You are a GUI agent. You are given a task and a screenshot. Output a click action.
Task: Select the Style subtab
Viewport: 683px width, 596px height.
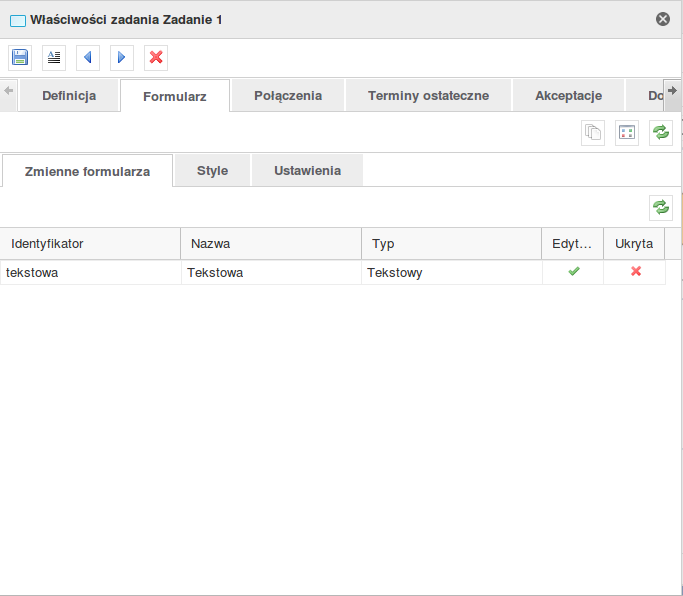click(x=212, y=170)
